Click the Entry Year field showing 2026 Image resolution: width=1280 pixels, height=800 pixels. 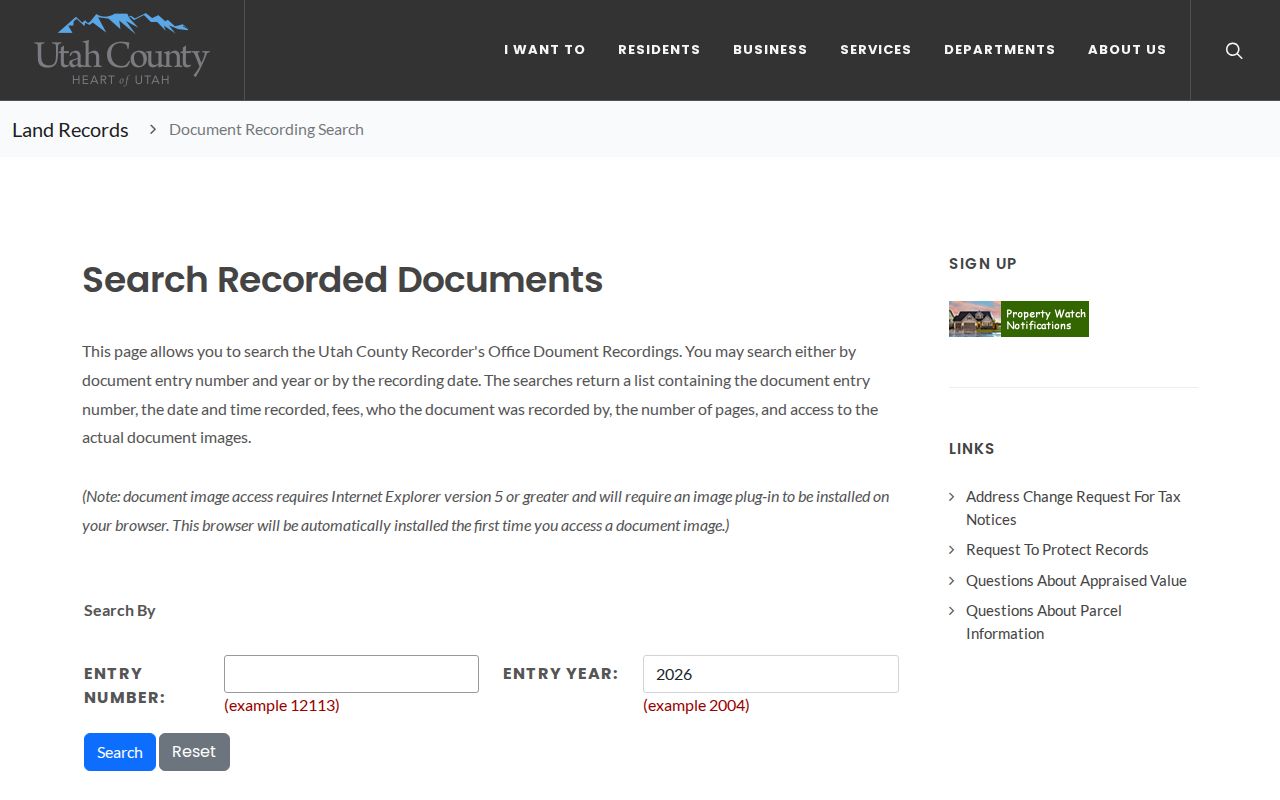pos(770,674)
